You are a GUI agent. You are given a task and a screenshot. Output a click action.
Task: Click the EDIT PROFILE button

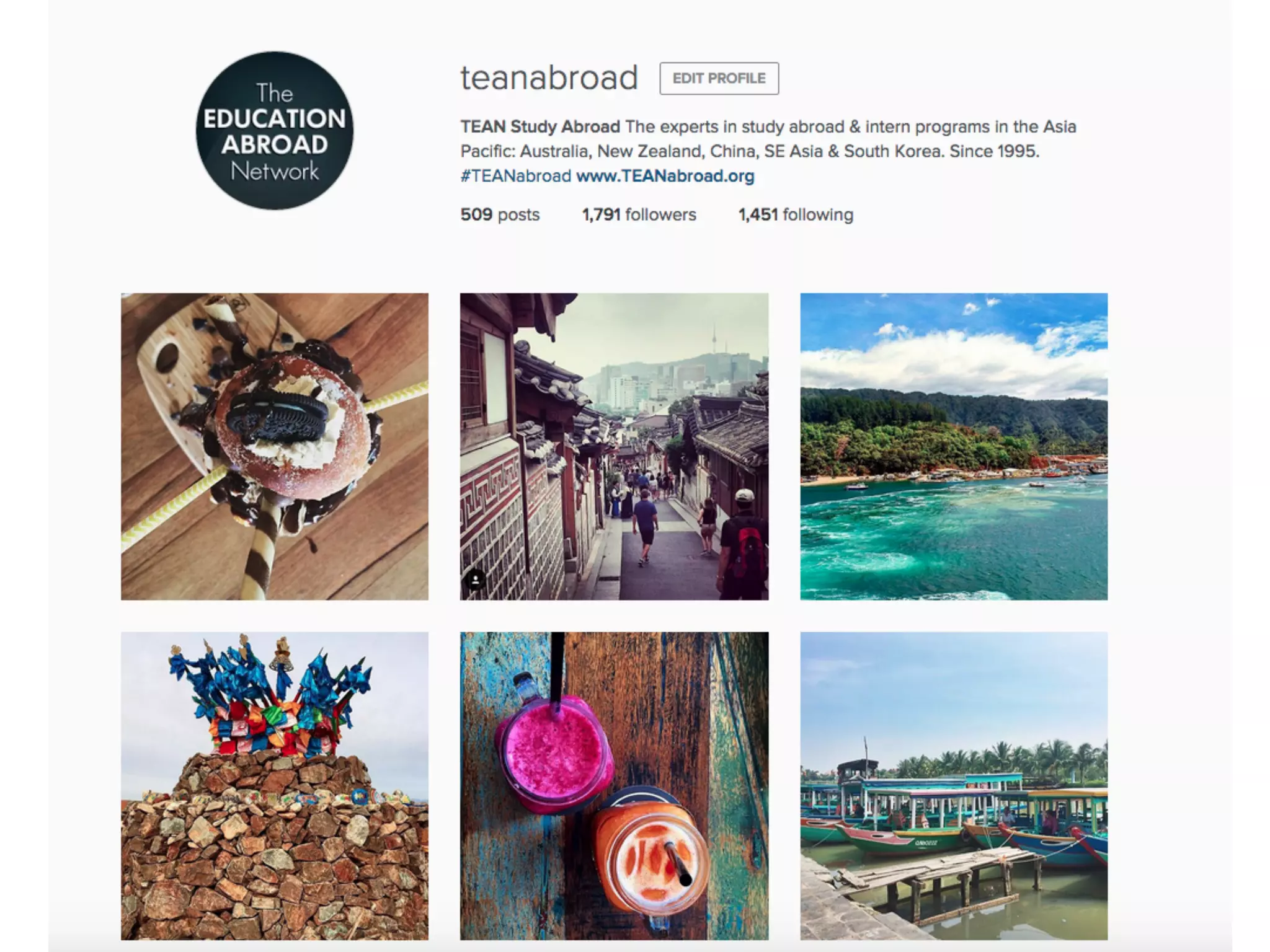coord(719,78)
